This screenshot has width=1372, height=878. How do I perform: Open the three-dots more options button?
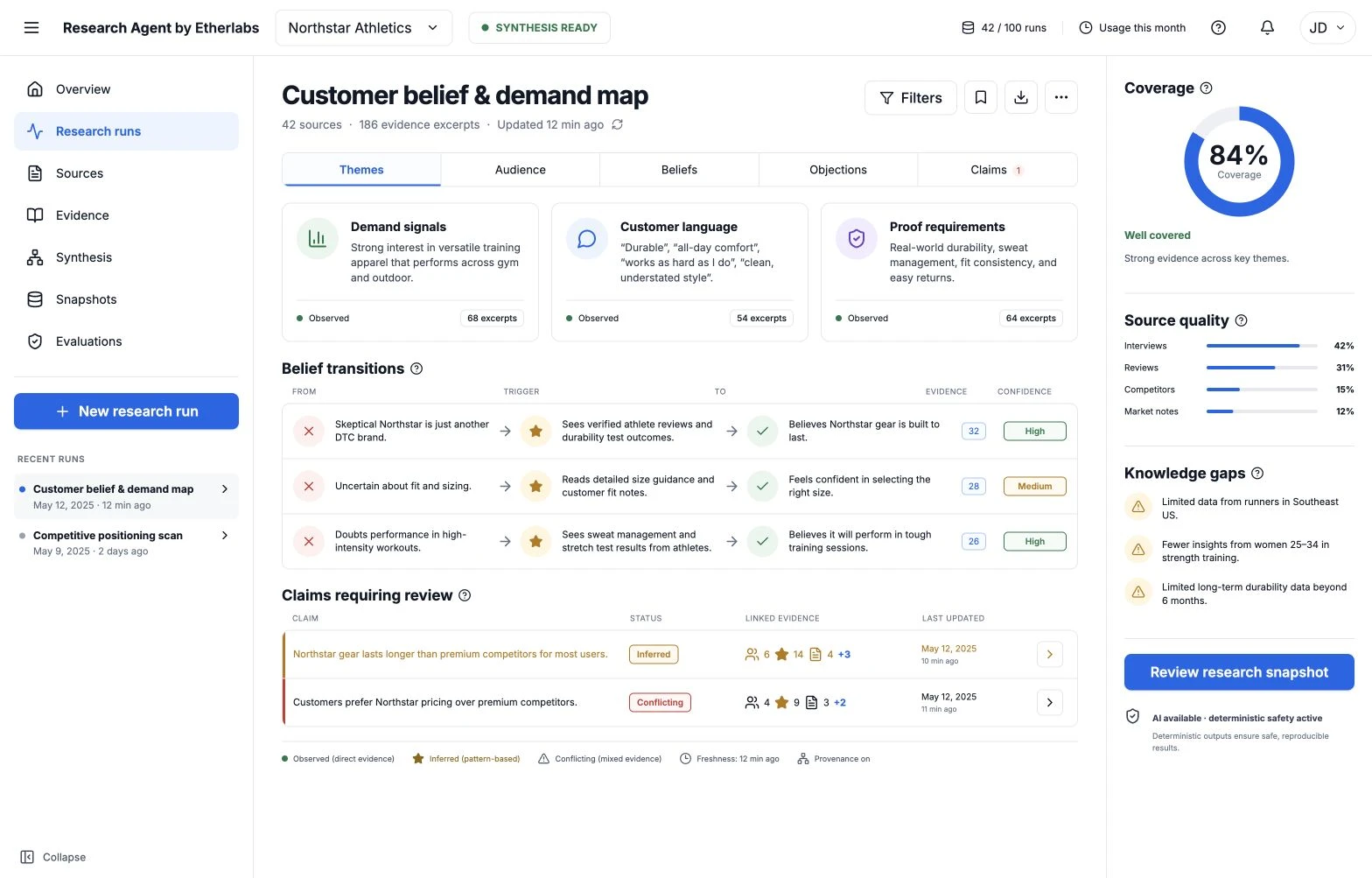click(x=1061, y=98)
